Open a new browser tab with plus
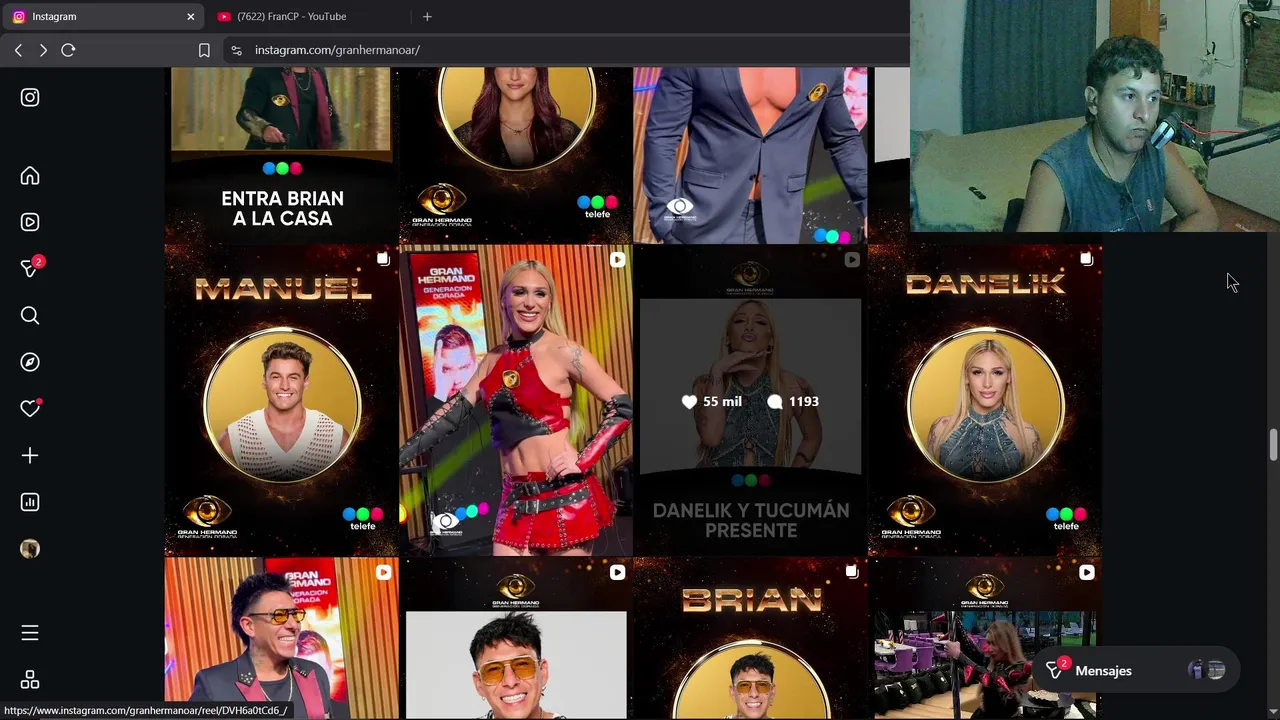Viewport: 1280px width, 720px height. pyautogui.click(x=427, y=16)
